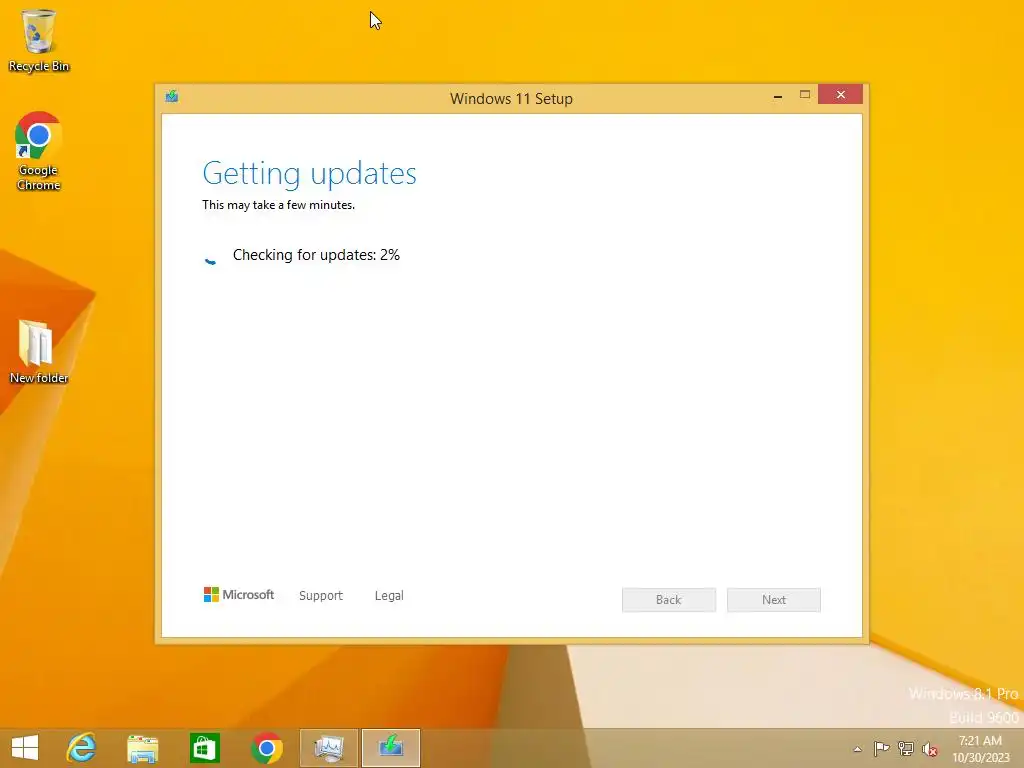Open the Legal link
The image size is (1024, 768).
389,596
